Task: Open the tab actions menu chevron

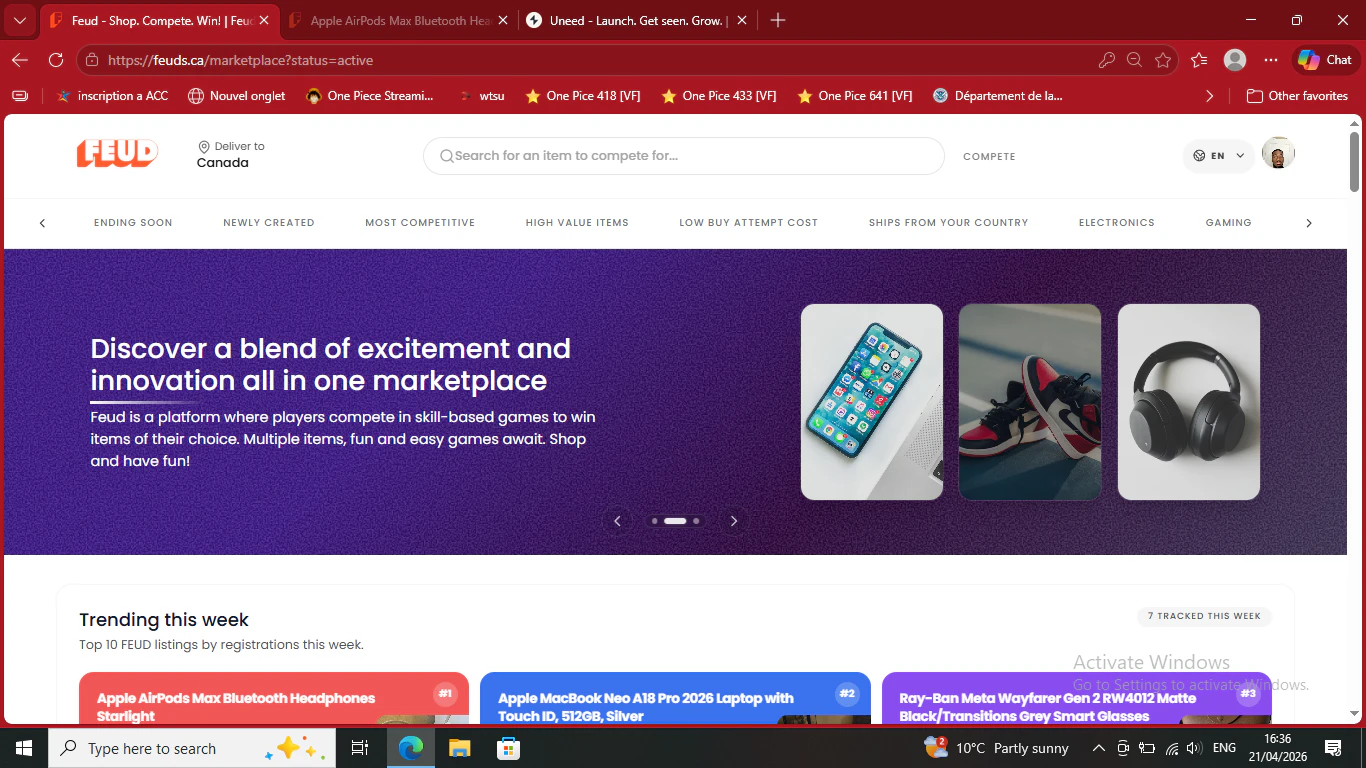Action: click(x=20, y=20)
